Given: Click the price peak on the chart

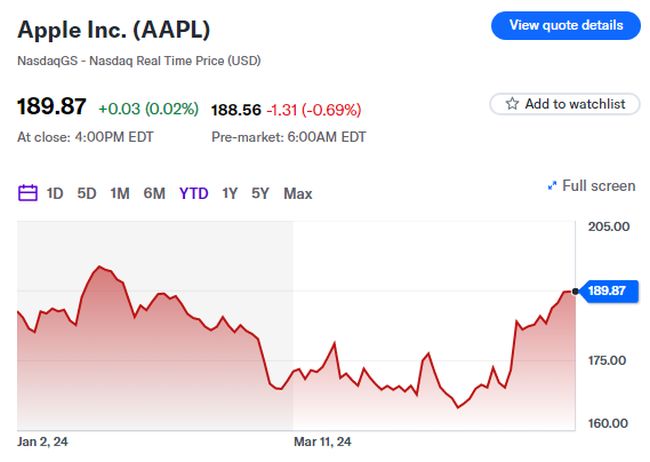Looking at the screenshot, I should pyautogui.click(x=98, y=268).
